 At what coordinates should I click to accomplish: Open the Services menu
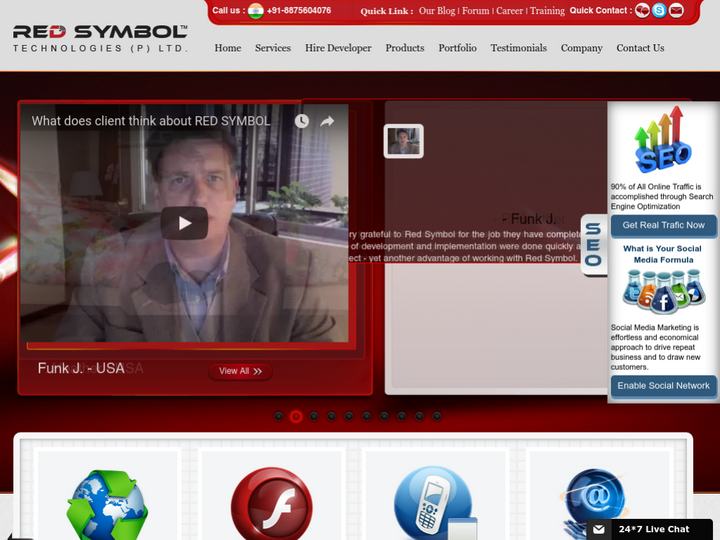272,48
